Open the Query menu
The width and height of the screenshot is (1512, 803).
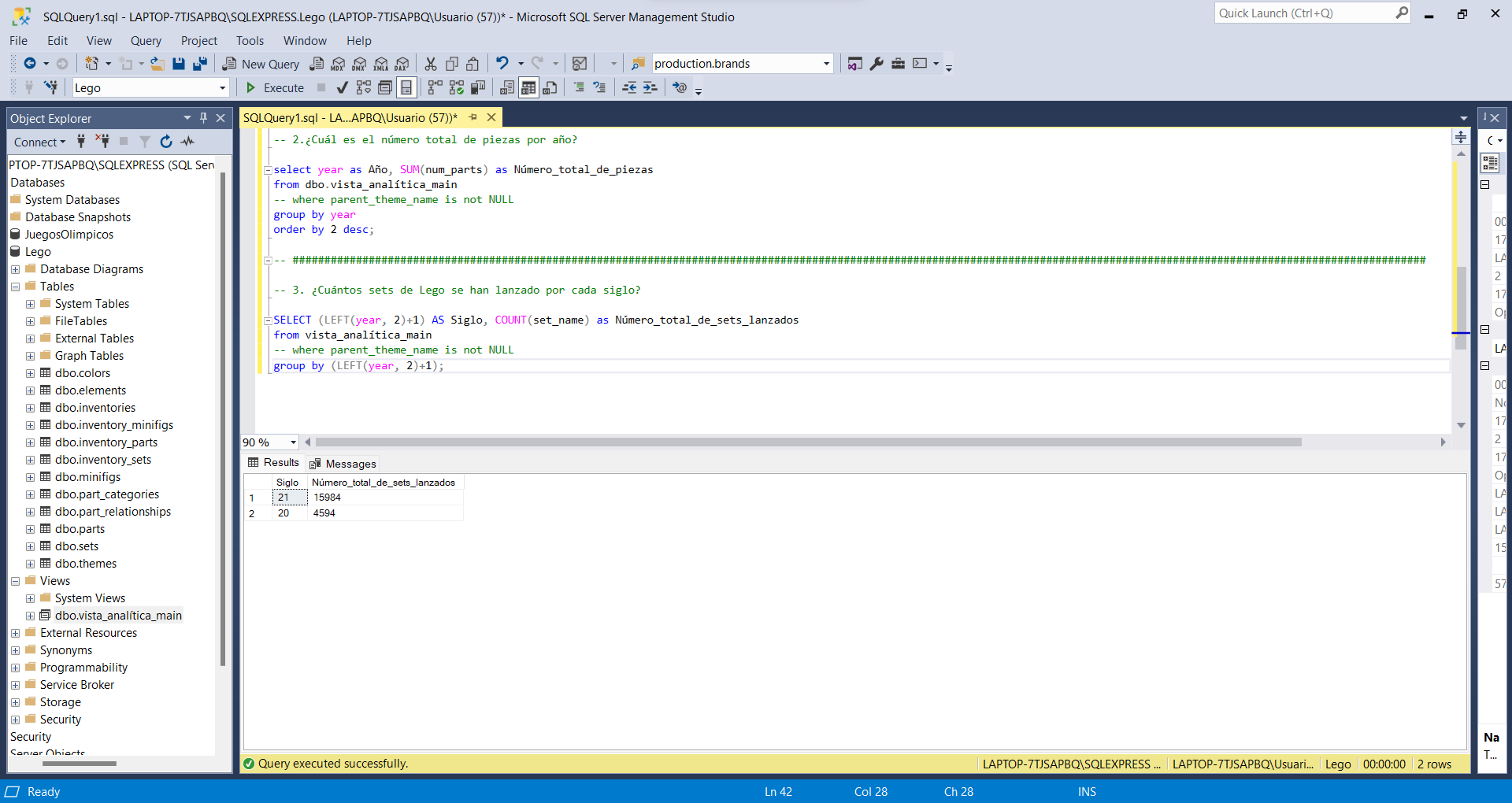pyautogui.click(x=146, y=41)
